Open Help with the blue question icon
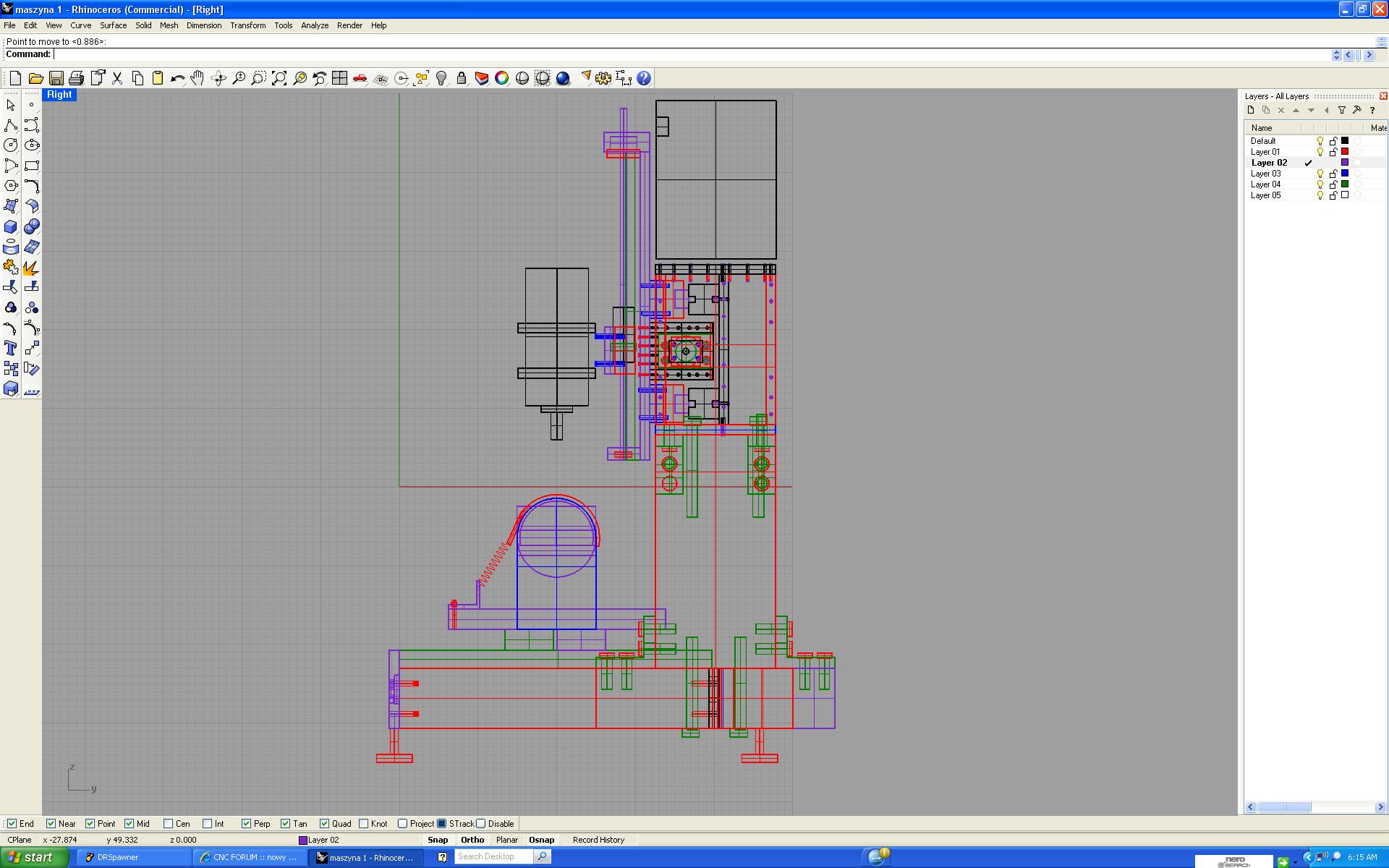The image size is (1389, 868). [644, 78]
